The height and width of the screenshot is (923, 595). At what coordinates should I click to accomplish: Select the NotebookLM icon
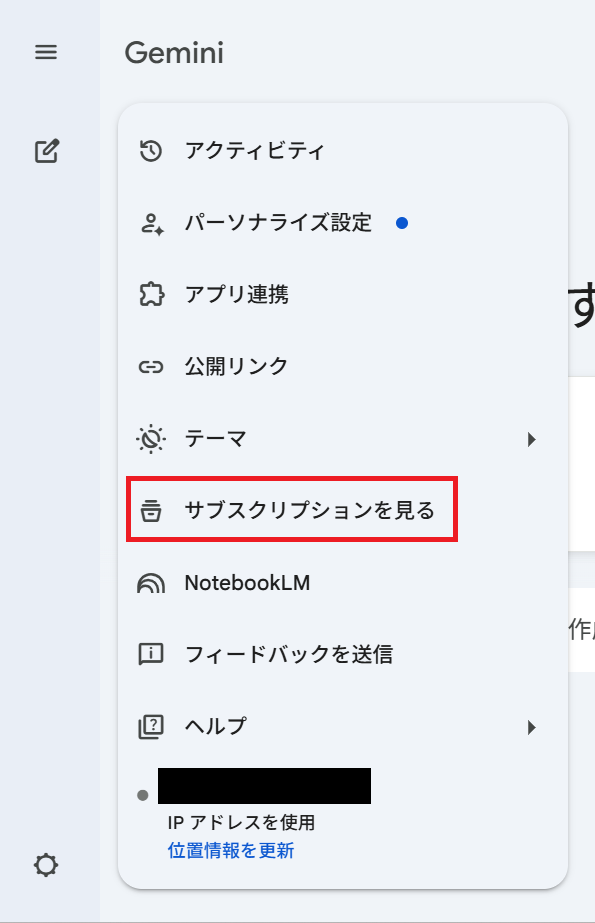click(x=150, y=582)
